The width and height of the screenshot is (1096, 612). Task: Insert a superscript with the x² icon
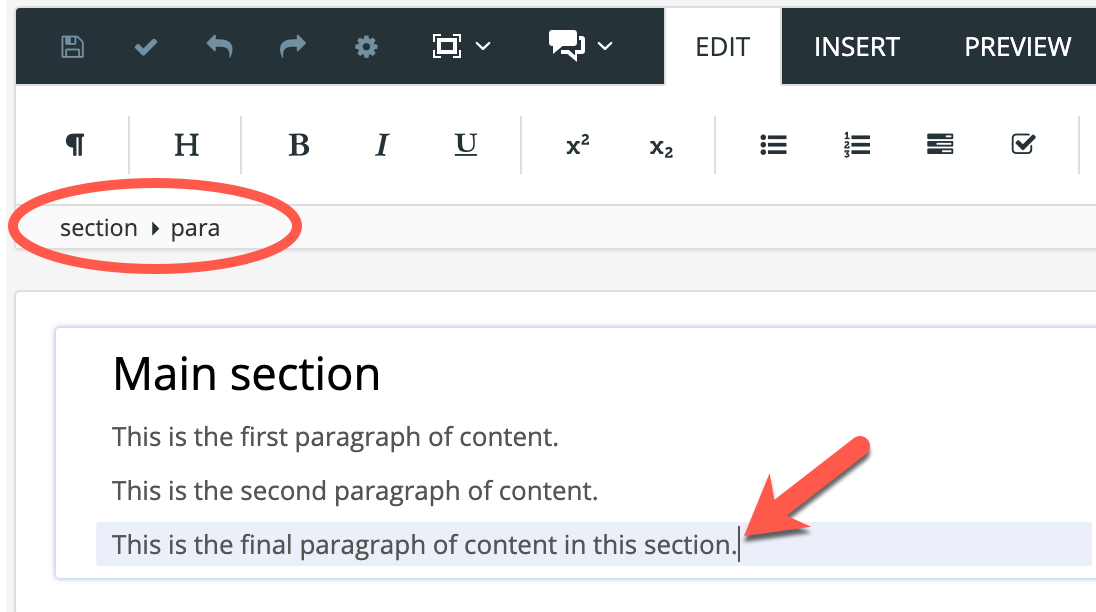click(x=576, y=145)
